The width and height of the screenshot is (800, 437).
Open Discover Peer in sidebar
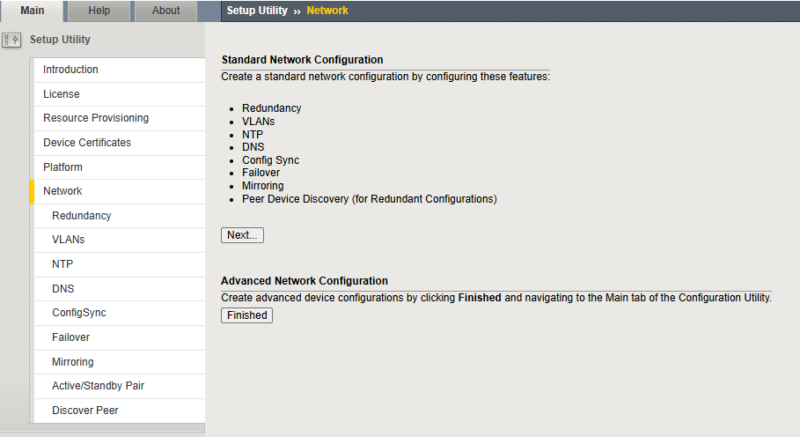119,410
